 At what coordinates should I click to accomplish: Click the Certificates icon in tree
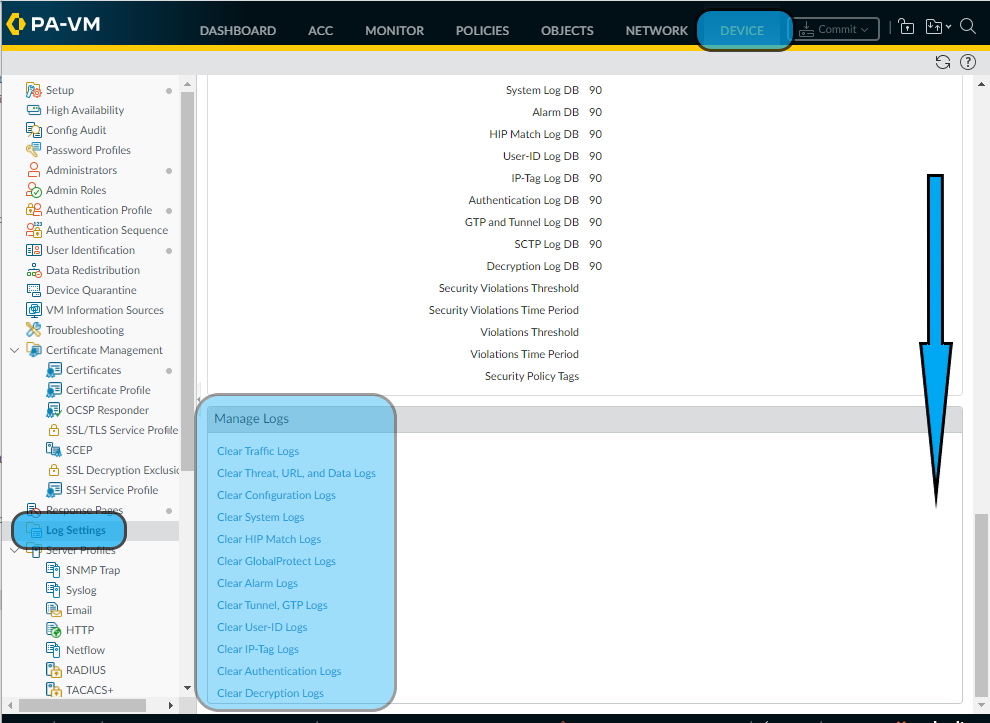(54, 370)
